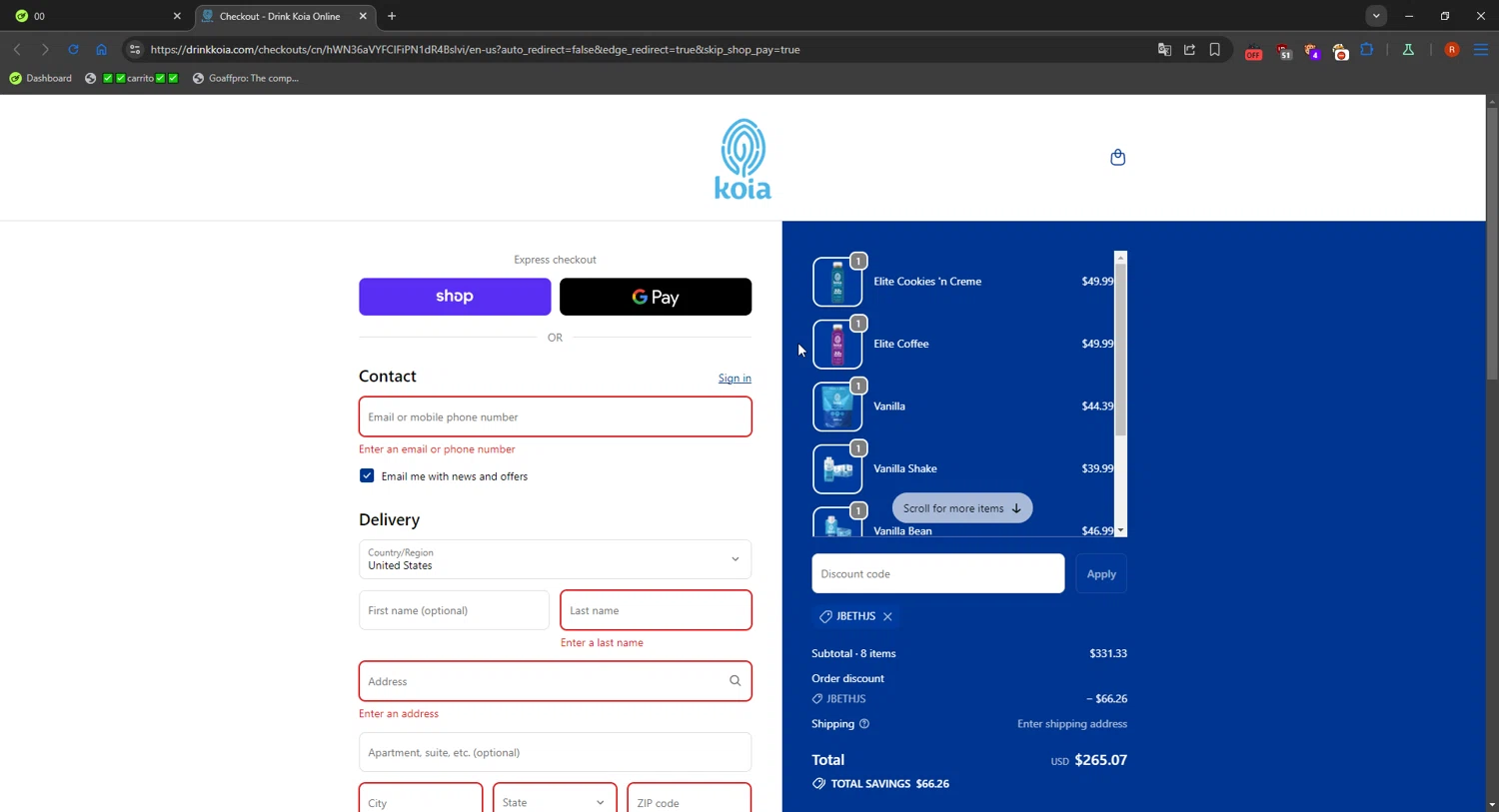This screenshot has width=1499, height=812.
Task: Click the Email or mobile phone field
Action: [555, 416]
